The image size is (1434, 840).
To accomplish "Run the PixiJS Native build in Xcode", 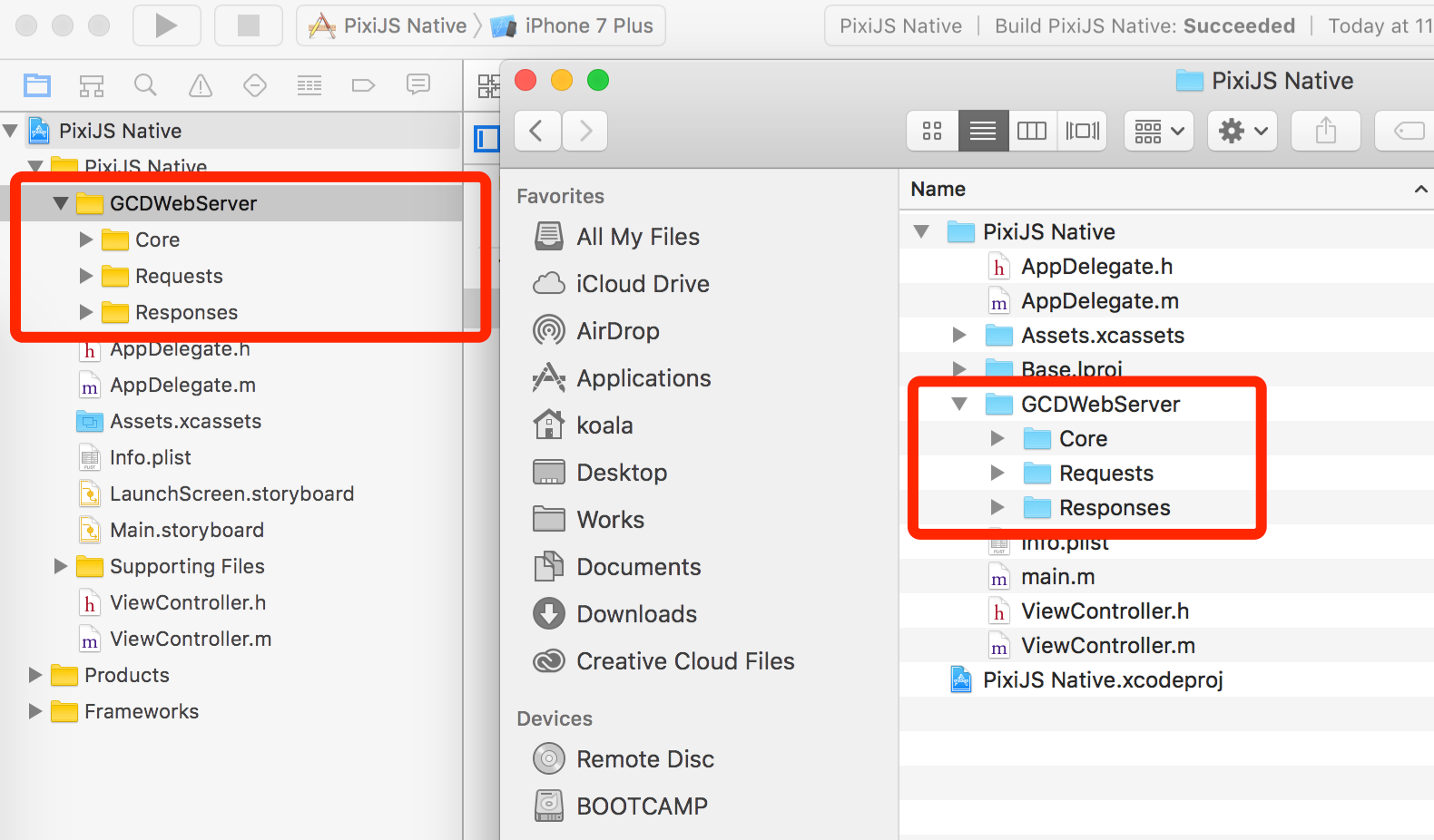I will [166, 25].
